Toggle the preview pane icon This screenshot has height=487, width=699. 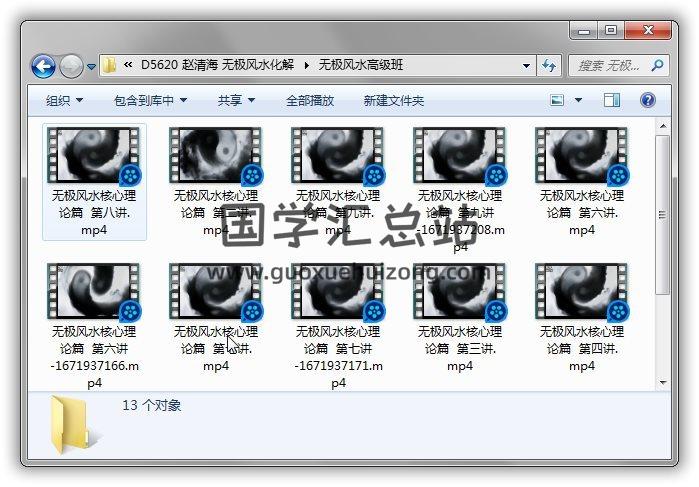coord(612,100)
